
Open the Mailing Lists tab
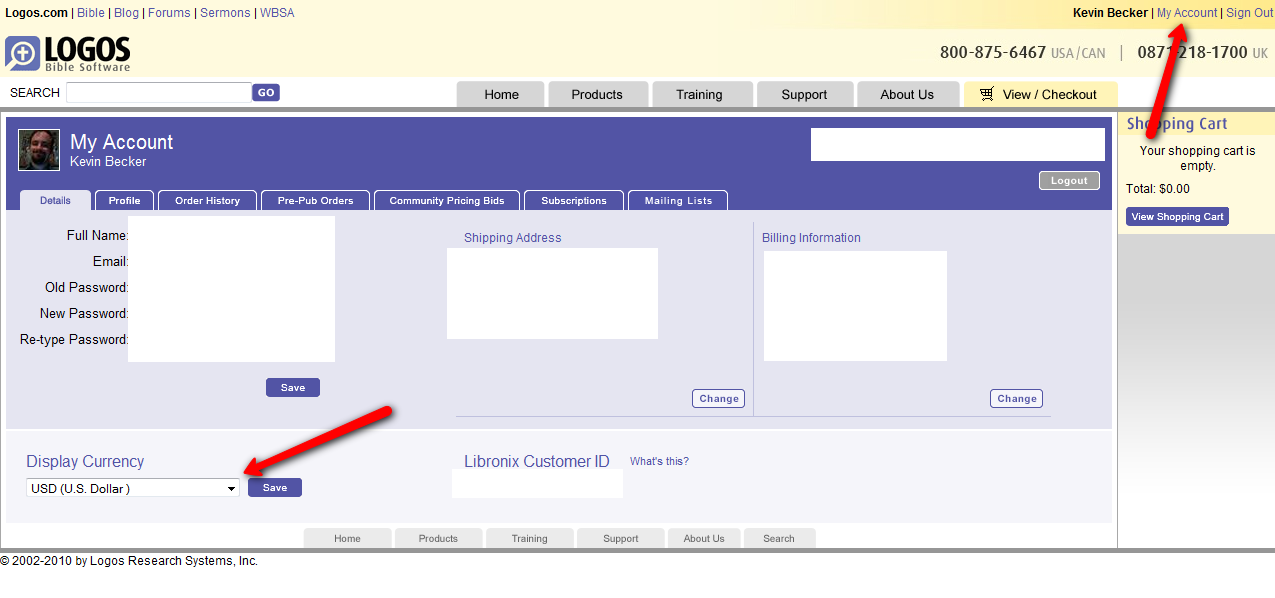coord(678,200)
